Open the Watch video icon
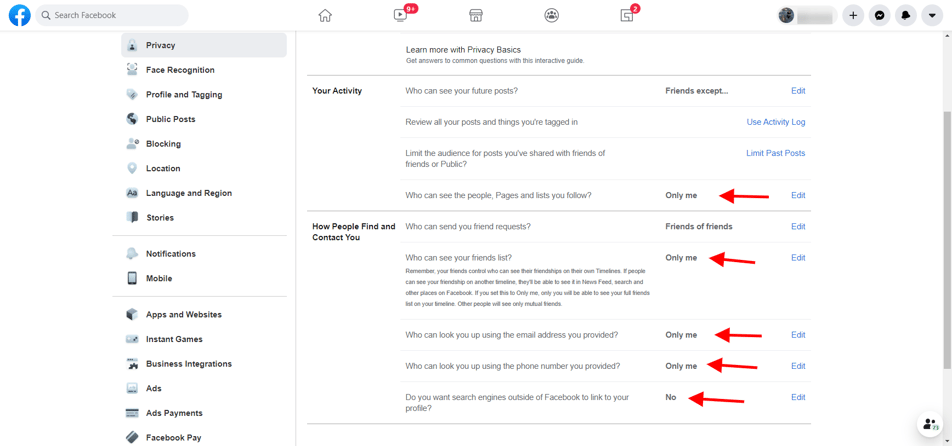This screenshot has height=446, width=952. (401, 15)
